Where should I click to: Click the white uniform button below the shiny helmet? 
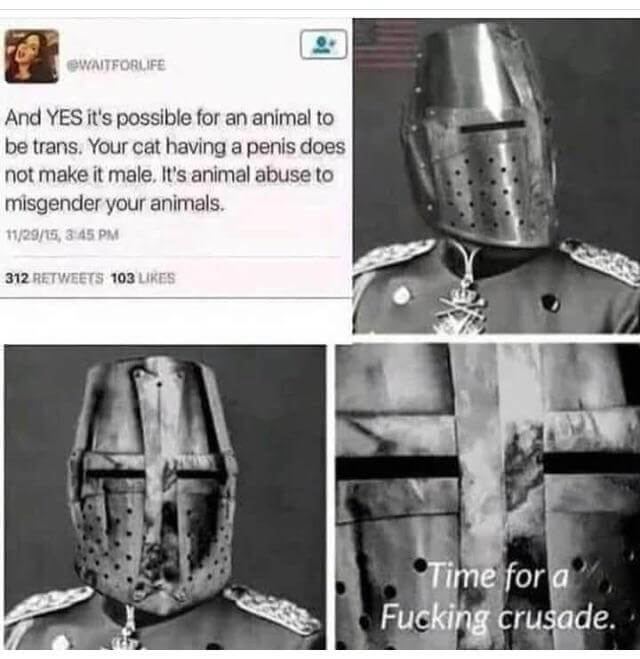point(401,295)
